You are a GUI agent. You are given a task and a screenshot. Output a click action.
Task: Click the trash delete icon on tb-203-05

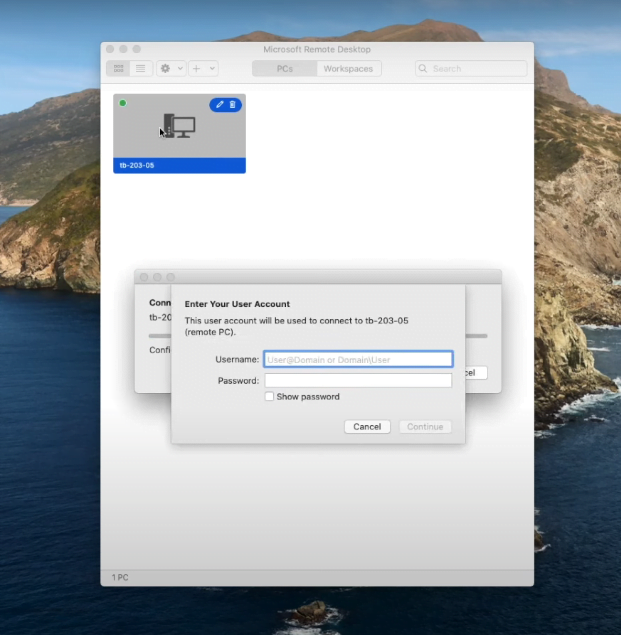(x=233, y=105)
